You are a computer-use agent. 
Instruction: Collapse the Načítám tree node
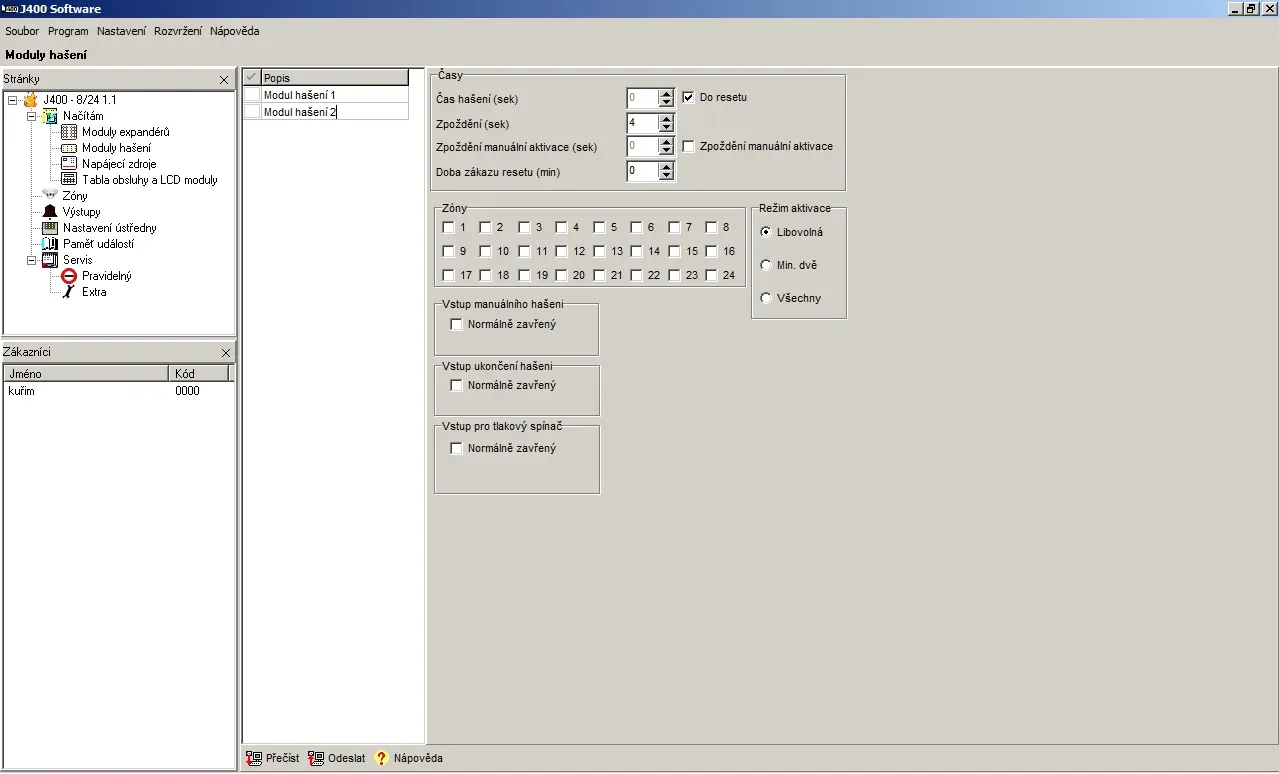(x=32, y=116)
